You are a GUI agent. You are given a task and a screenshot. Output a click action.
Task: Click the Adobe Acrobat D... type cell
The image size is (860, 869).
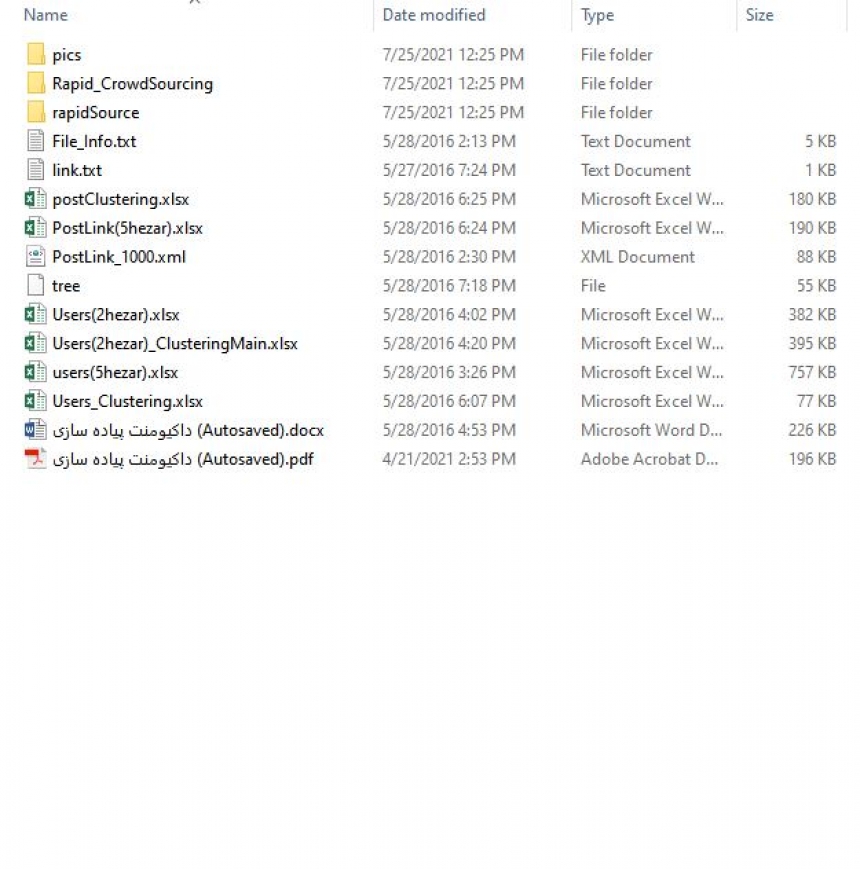pos(649,459)
